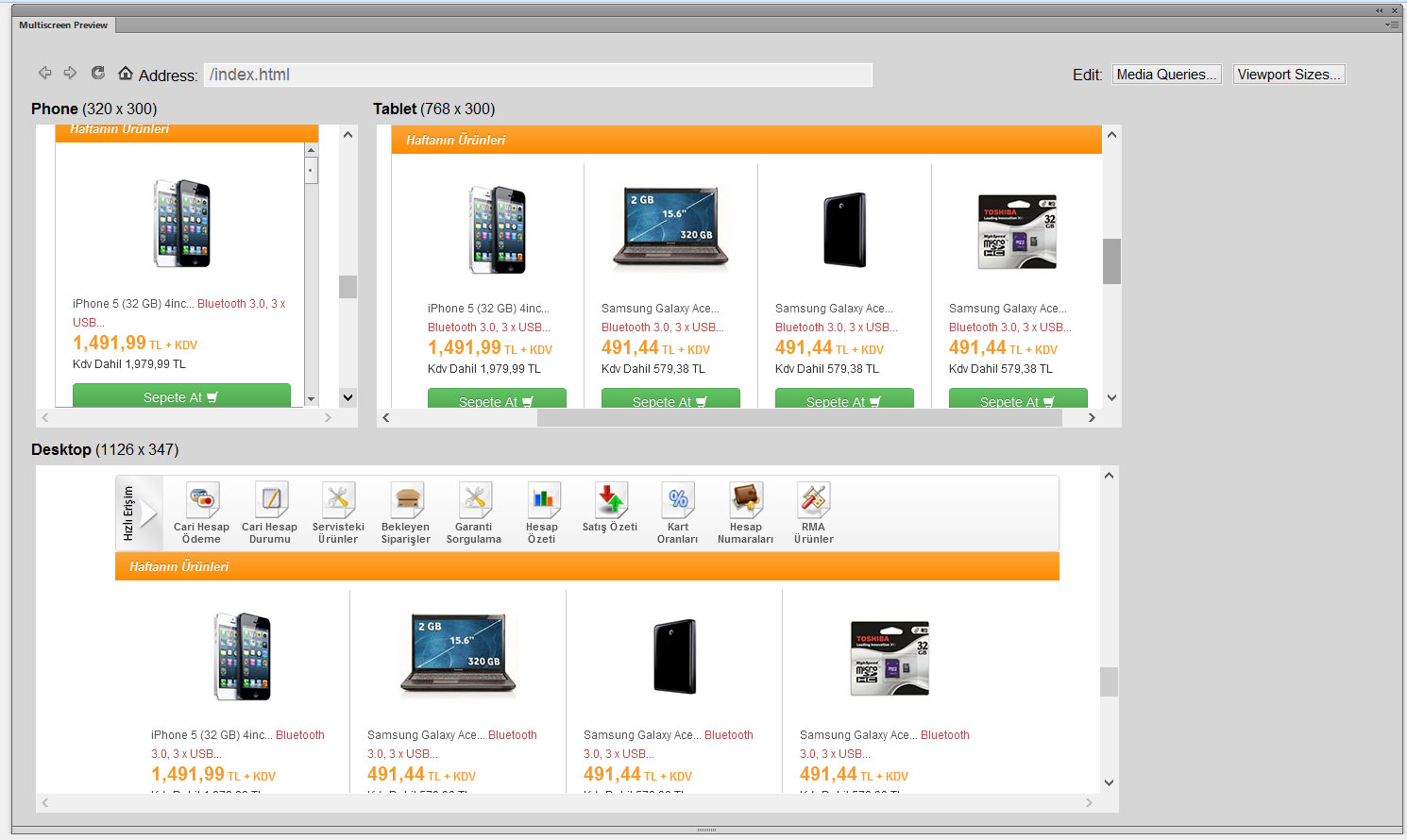
Task: Click the home icon beside Address
Action: (x=126, y=73)
